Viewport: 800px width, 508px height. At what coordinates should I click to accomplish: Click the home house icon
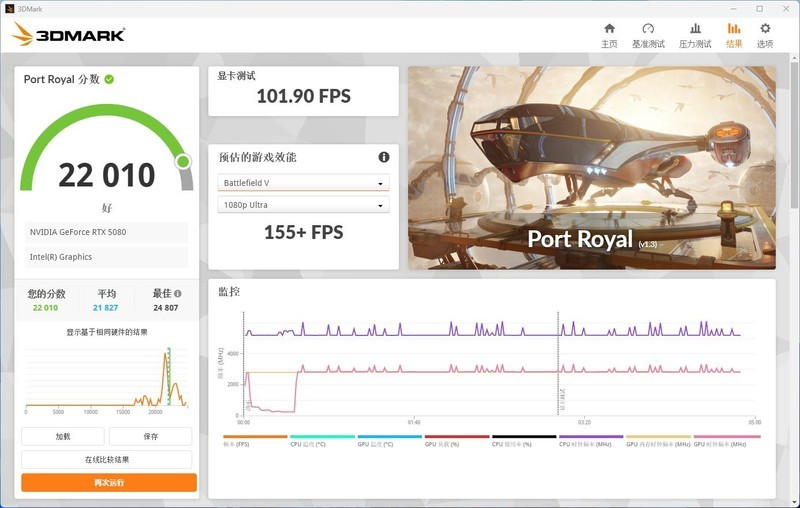(609, 29)
